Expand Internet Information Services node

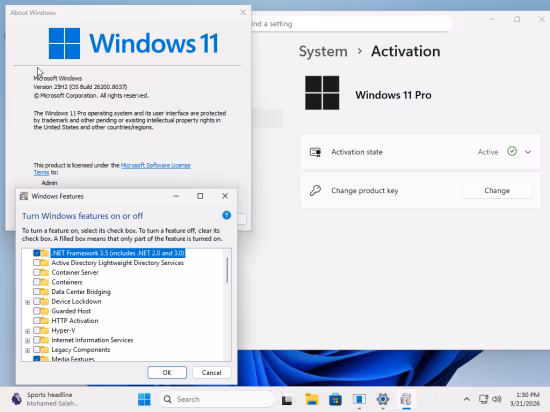27,340
